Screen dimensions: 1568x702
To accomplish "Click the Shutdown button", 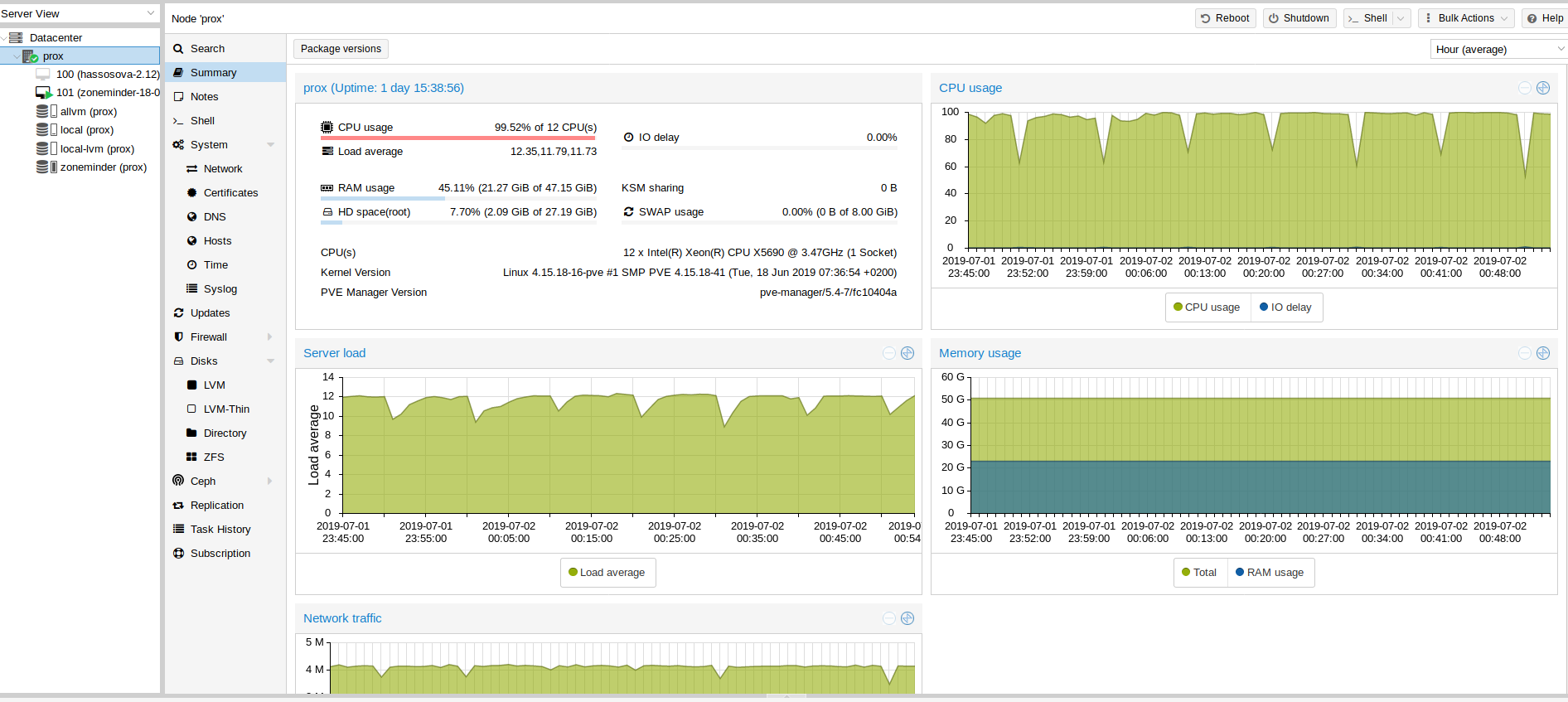I will (1299, 18).
